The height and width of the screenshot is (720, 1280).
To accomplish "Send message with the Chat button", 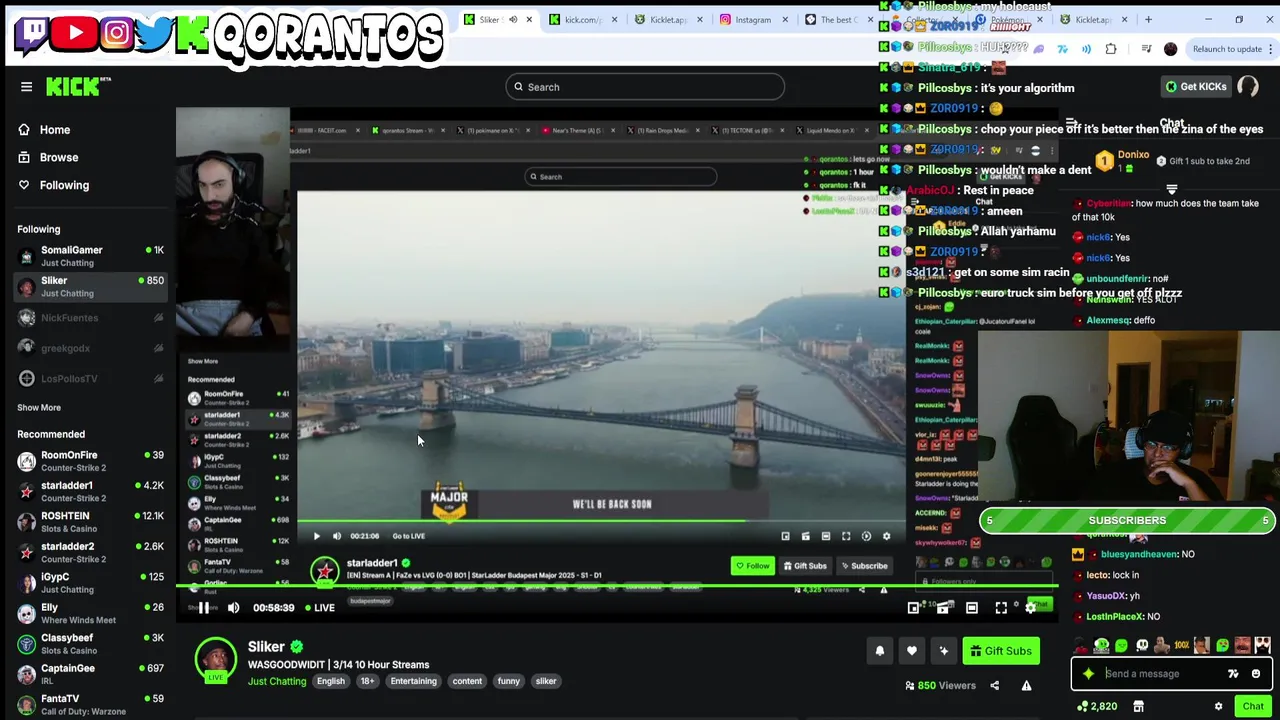I will point(1253,707).
